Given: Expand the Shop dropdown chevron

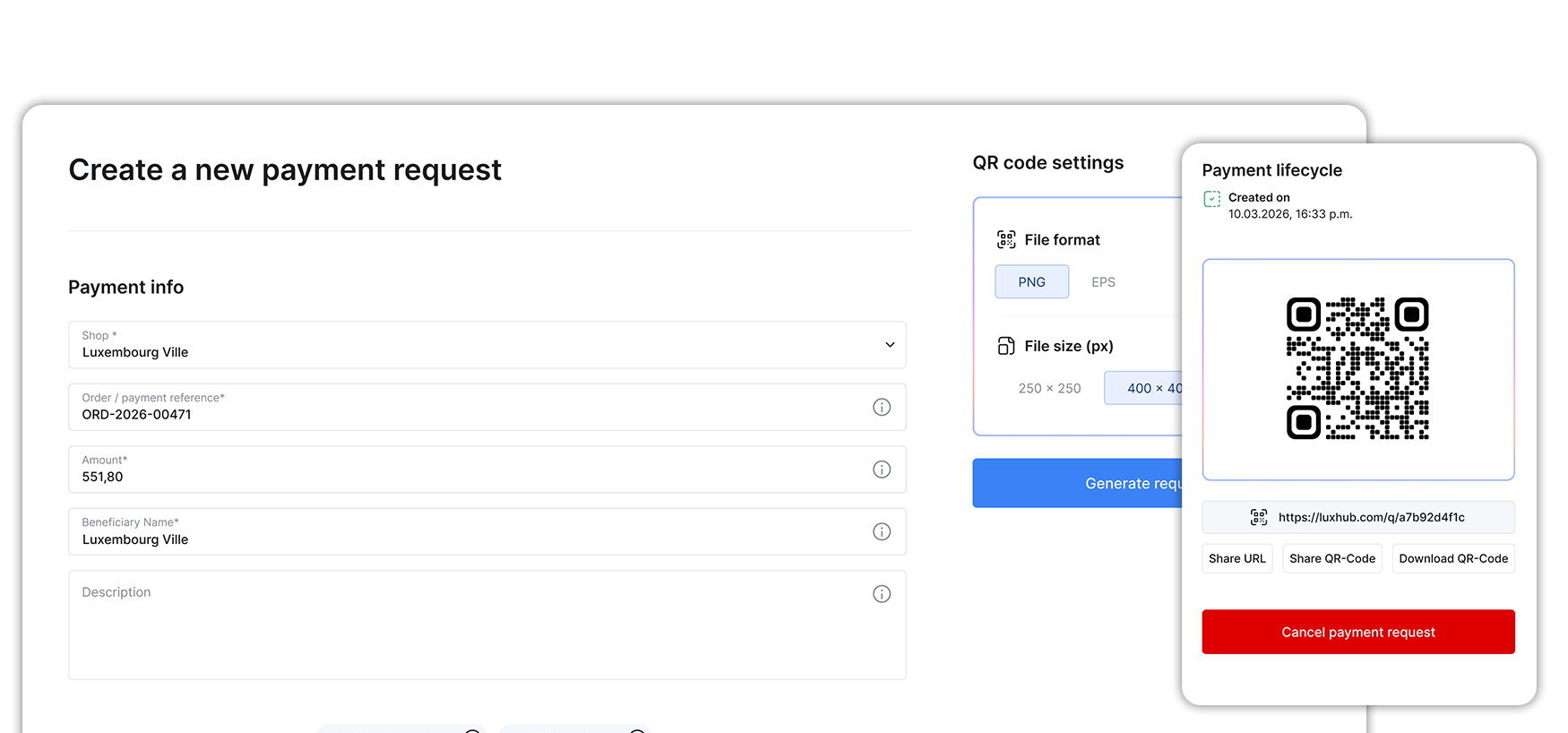Looking at the screenshot, I should [x=890, y=345].
